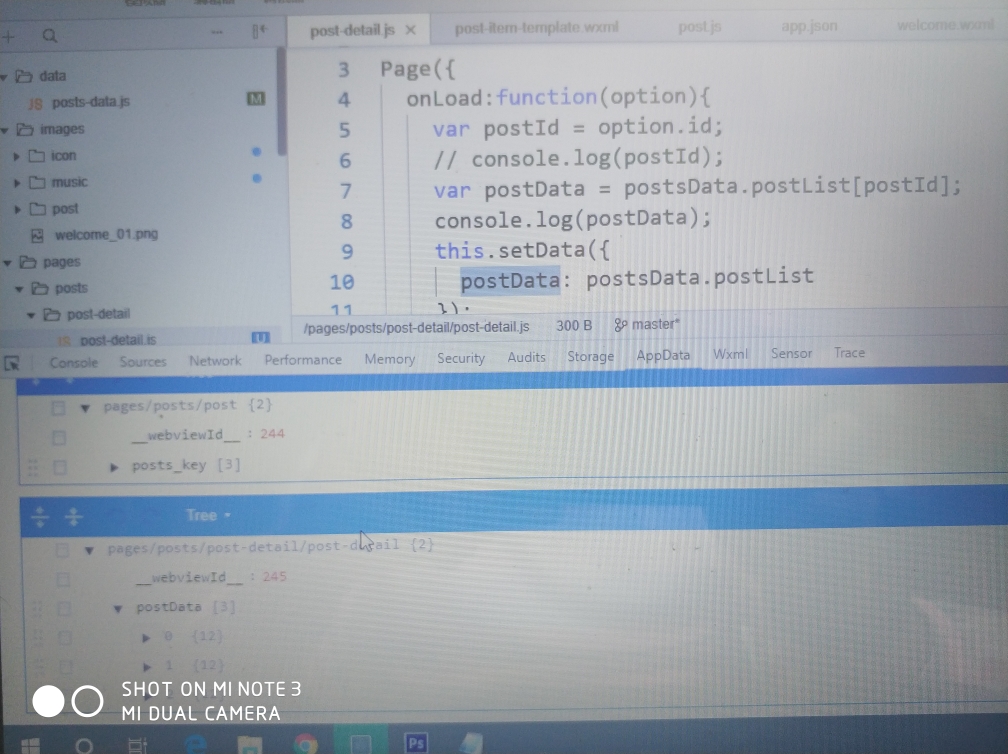Click the collapse-all icon next to Tree

(x=74, y=516)
